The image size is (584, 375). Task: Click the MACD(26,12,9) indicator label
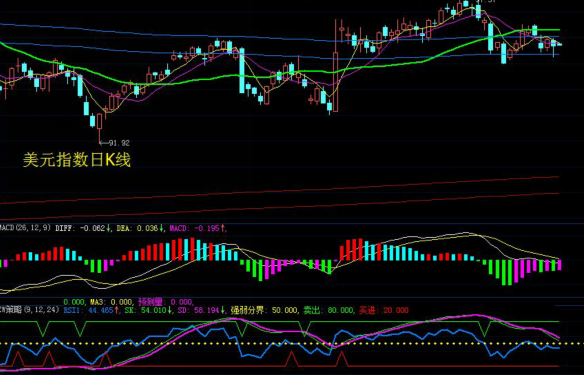click(25, 228)
